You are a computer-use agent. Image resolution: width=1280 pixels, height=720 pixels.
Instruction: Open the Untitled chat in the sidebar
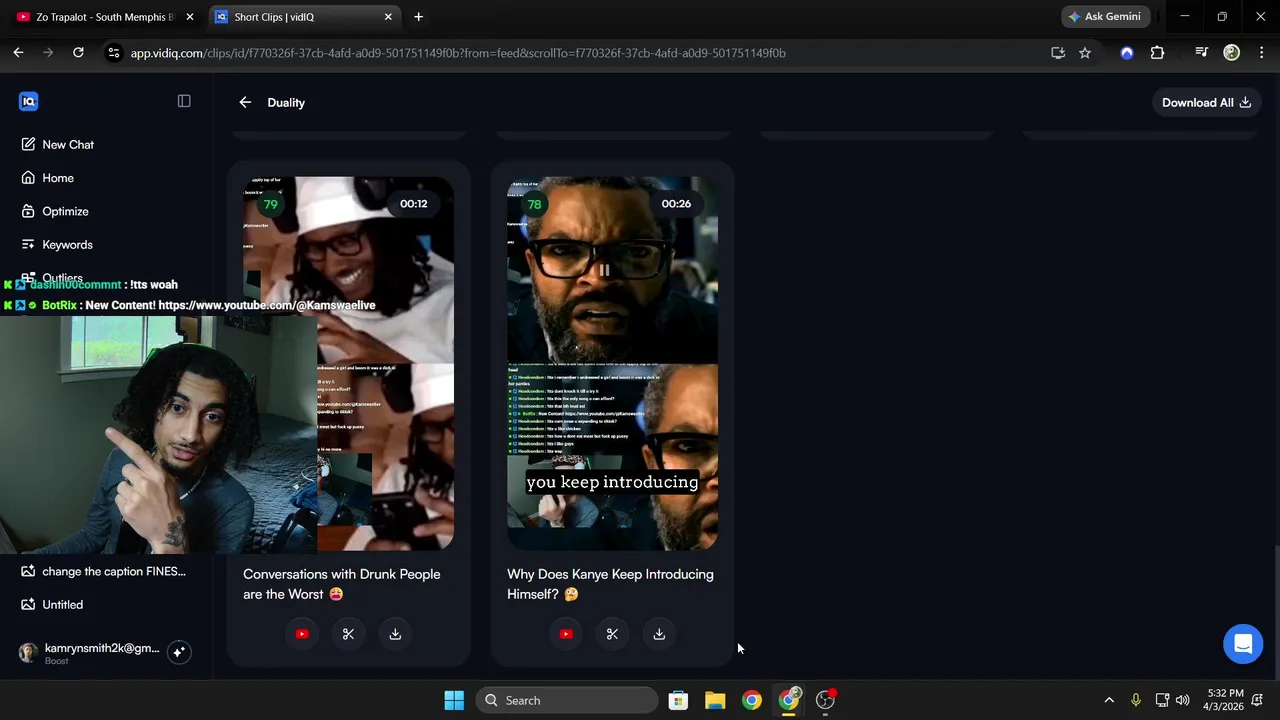point(52,605)
